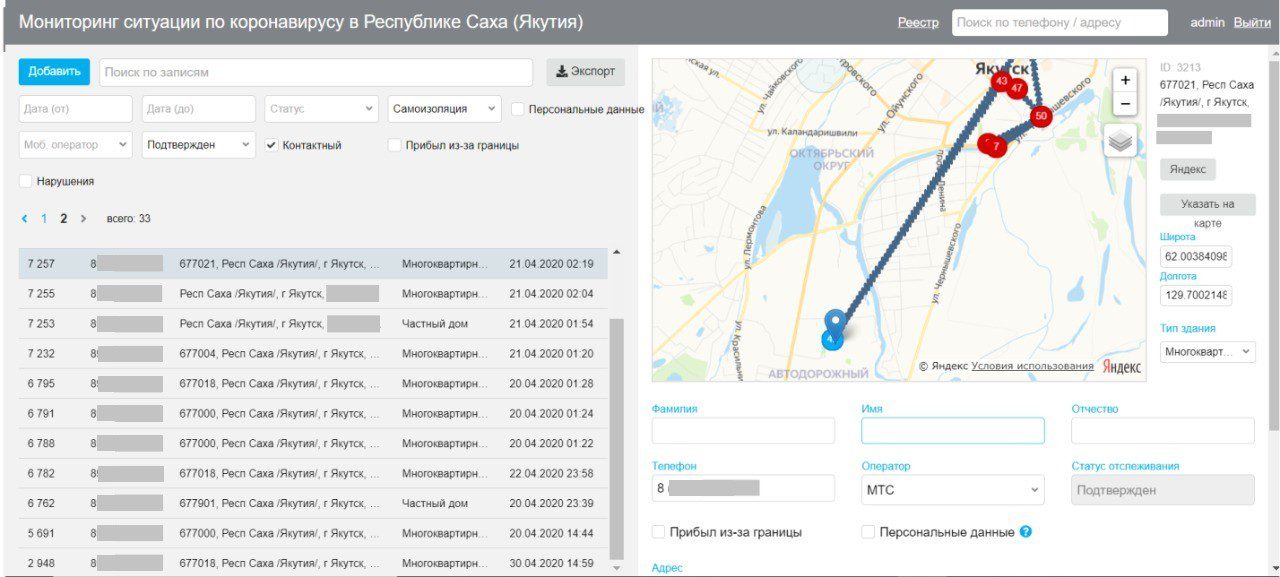Zoom in on the map with the plus icon
The width and height of the screenshot is (1280, 577).
(x=1125, y=78)
